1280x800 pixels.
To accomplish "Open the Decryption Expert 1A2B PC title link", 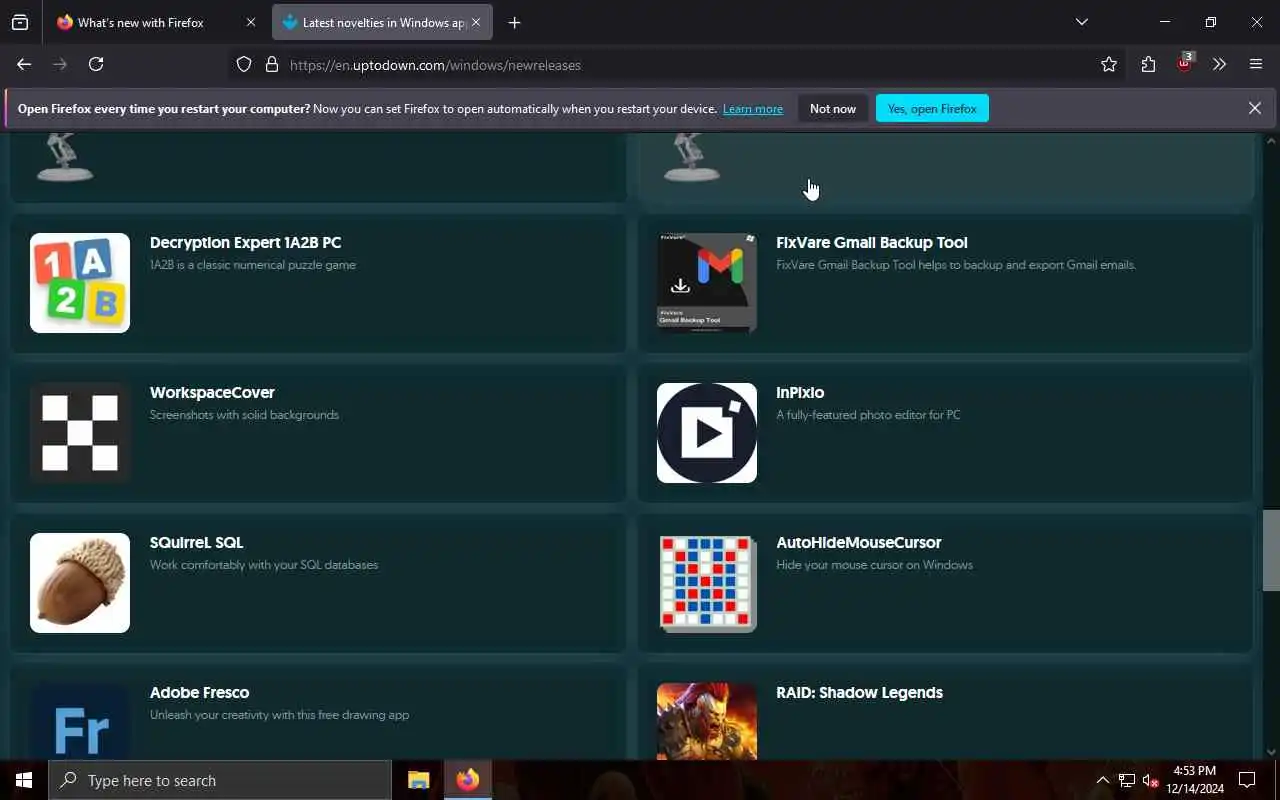I will coord(246,242).
